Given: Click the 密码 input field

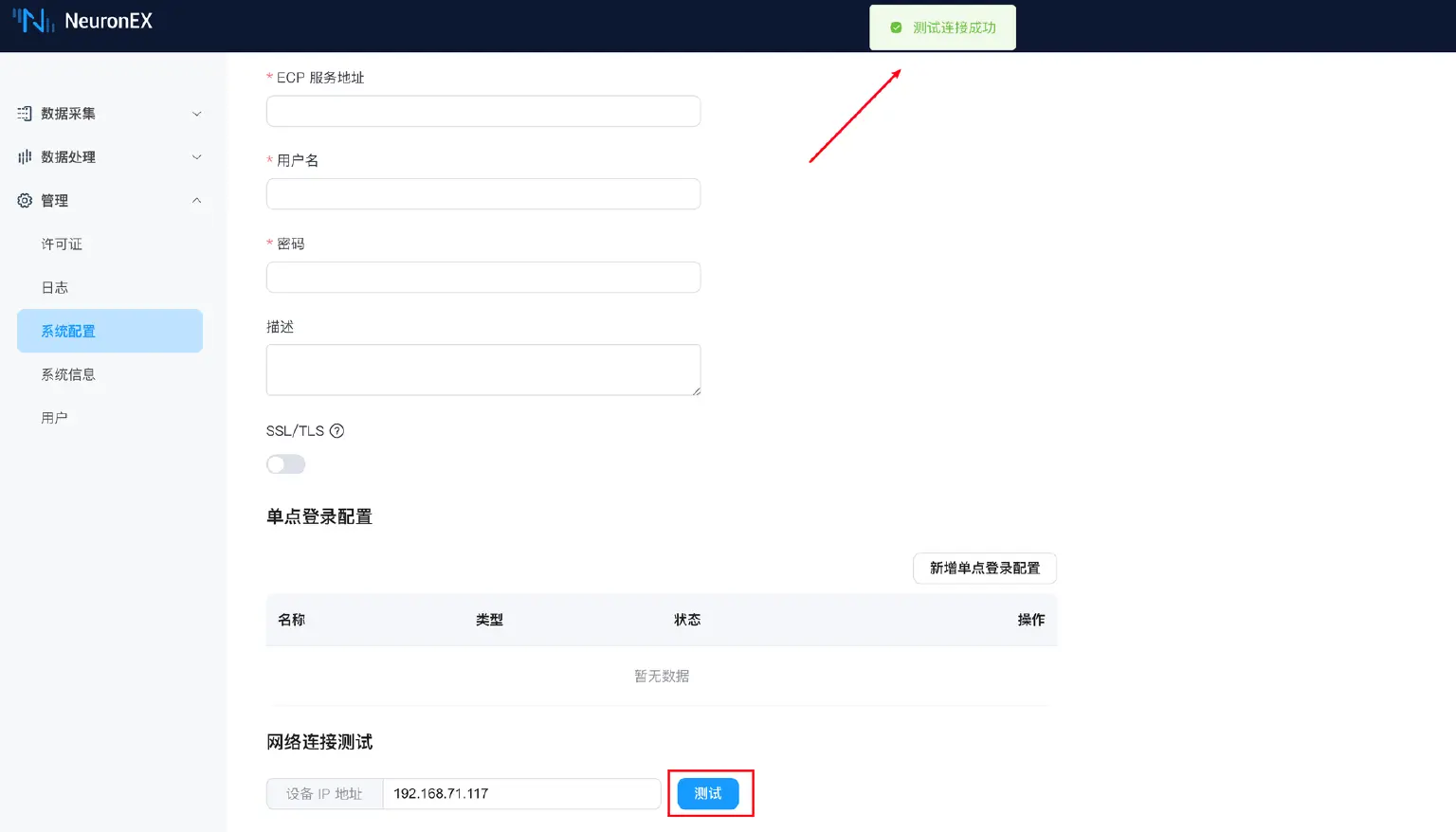Looking at the screenshot, I should coord(482,277).
